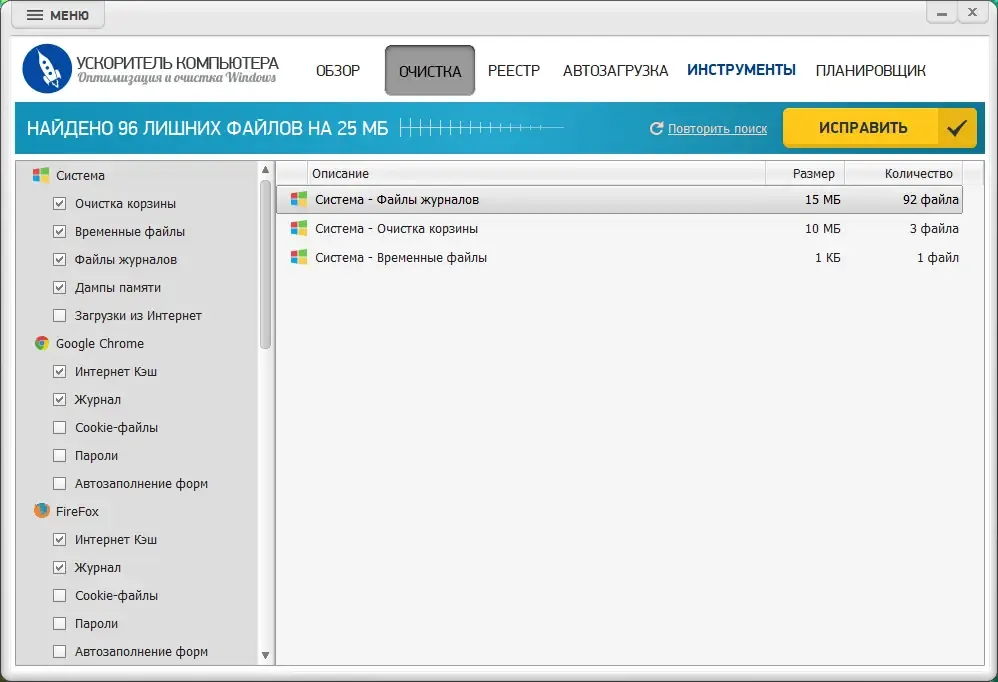Click the Windows icon in Временные файлы row
The image size is (998, 682).
[x=299, y=258]
